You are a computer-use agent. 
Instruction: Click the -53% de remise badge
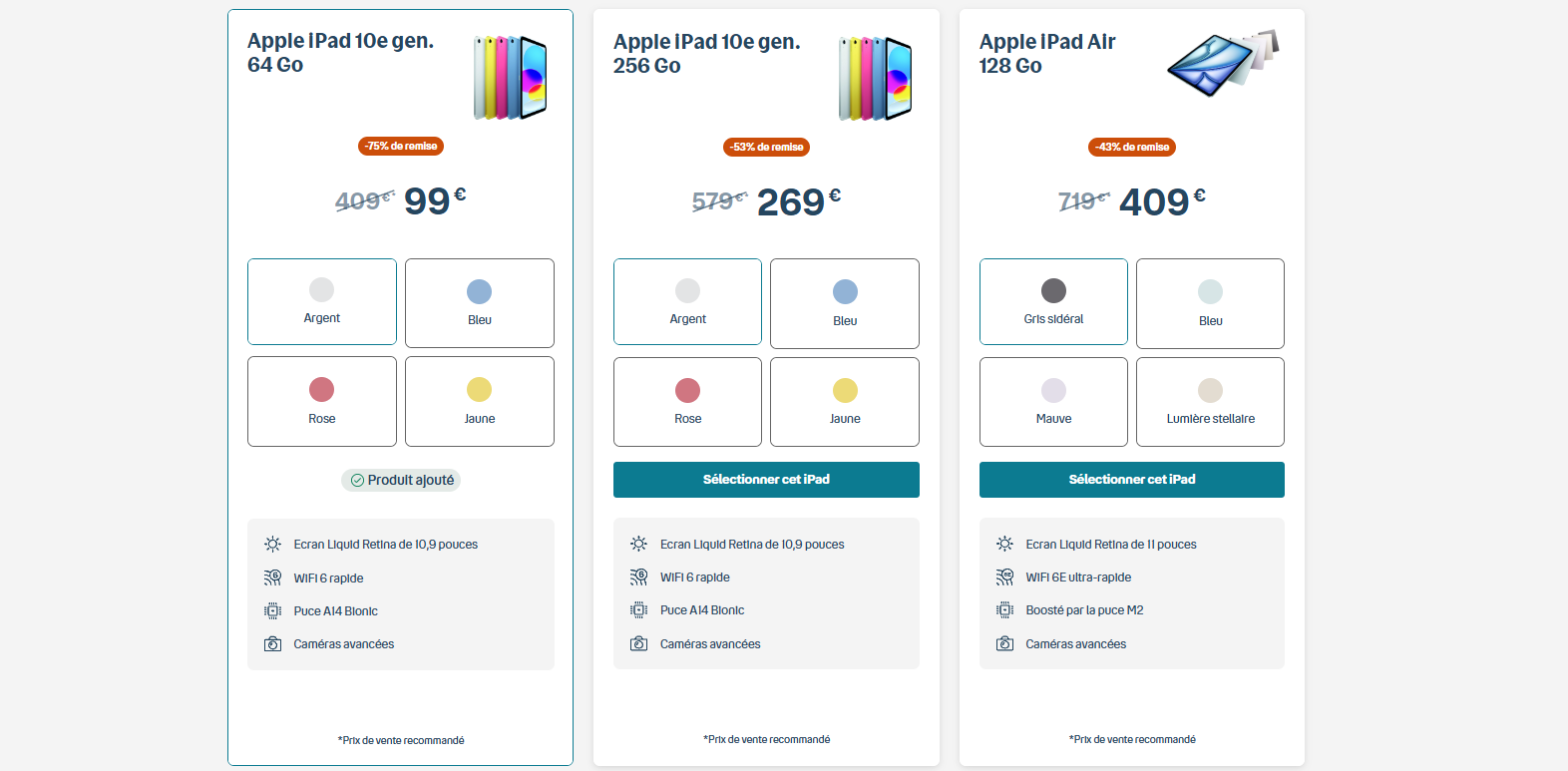[x=766, y=147]
